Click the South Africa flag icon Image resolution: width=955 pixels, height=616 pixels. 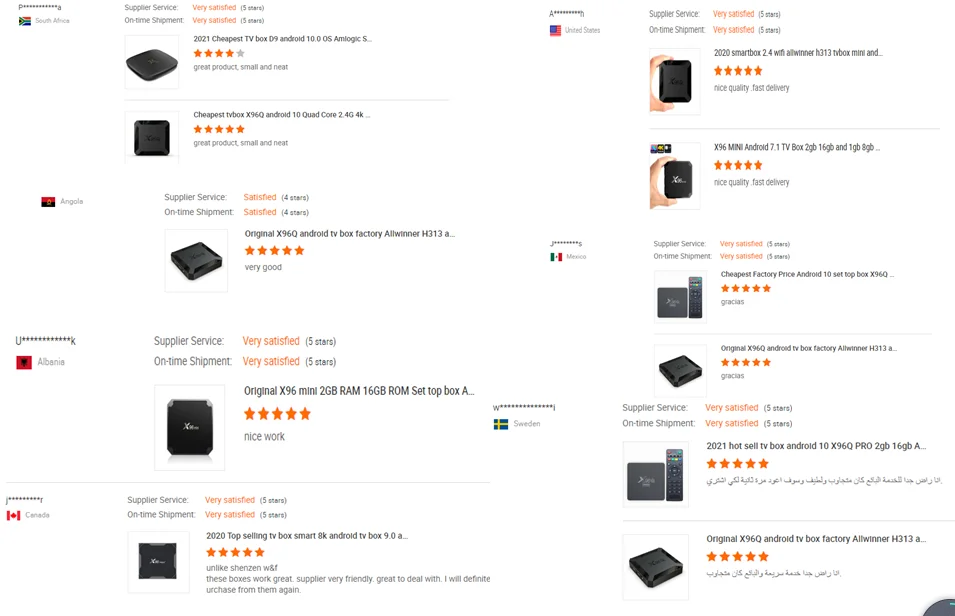(25, 21)
